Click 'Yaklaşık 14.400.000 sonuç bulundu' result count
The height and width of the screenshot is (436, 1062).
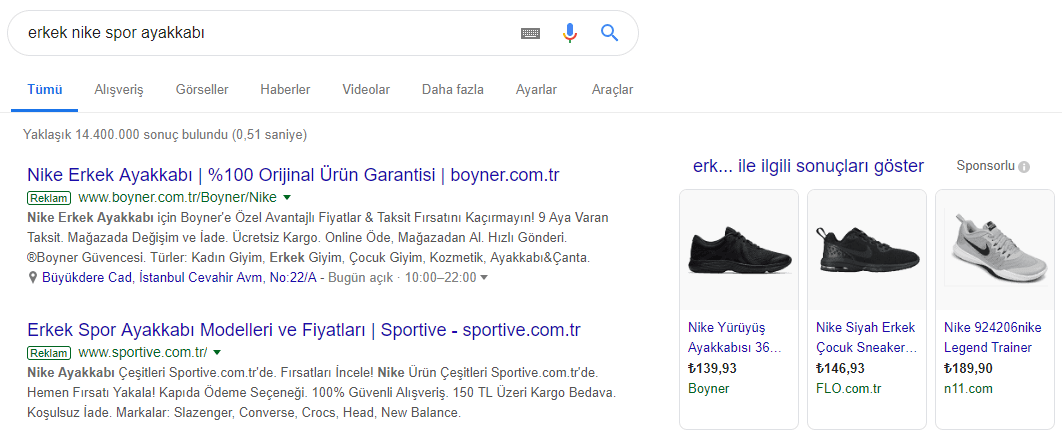pyautogui.click(x=165, y=135)
